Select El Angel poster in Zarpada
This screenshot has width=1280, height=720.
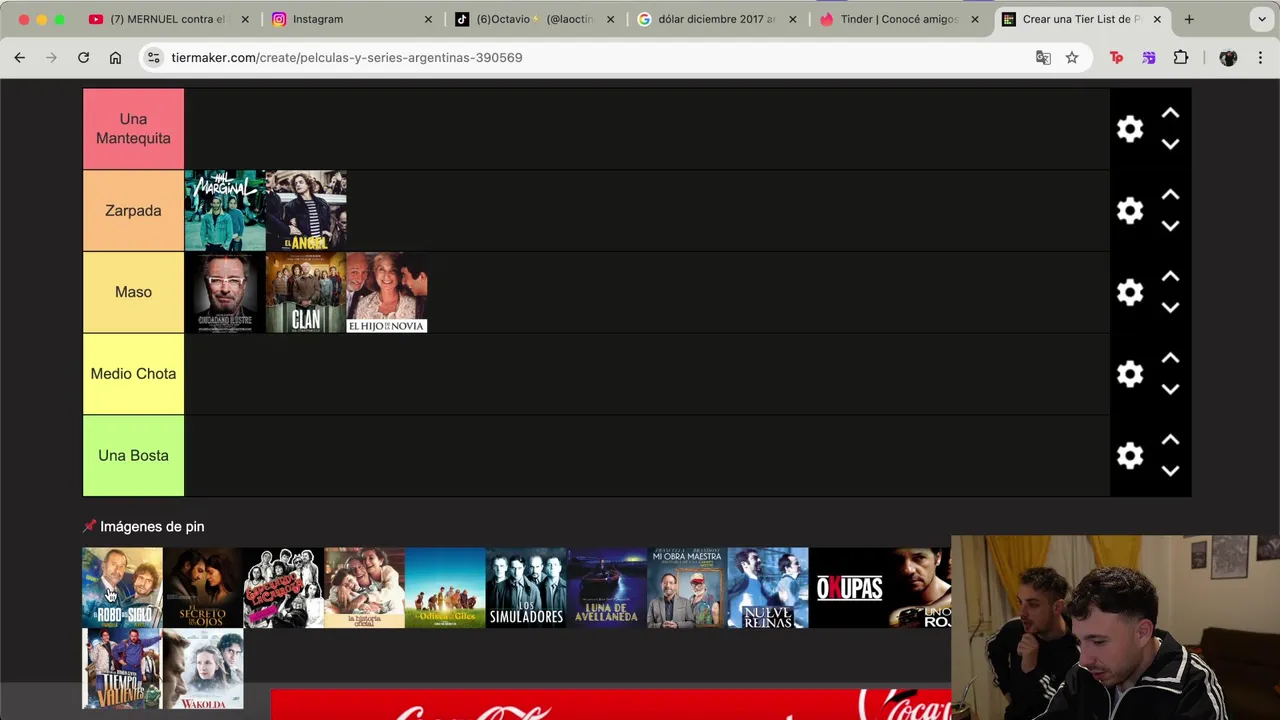[x=306, y=210]
